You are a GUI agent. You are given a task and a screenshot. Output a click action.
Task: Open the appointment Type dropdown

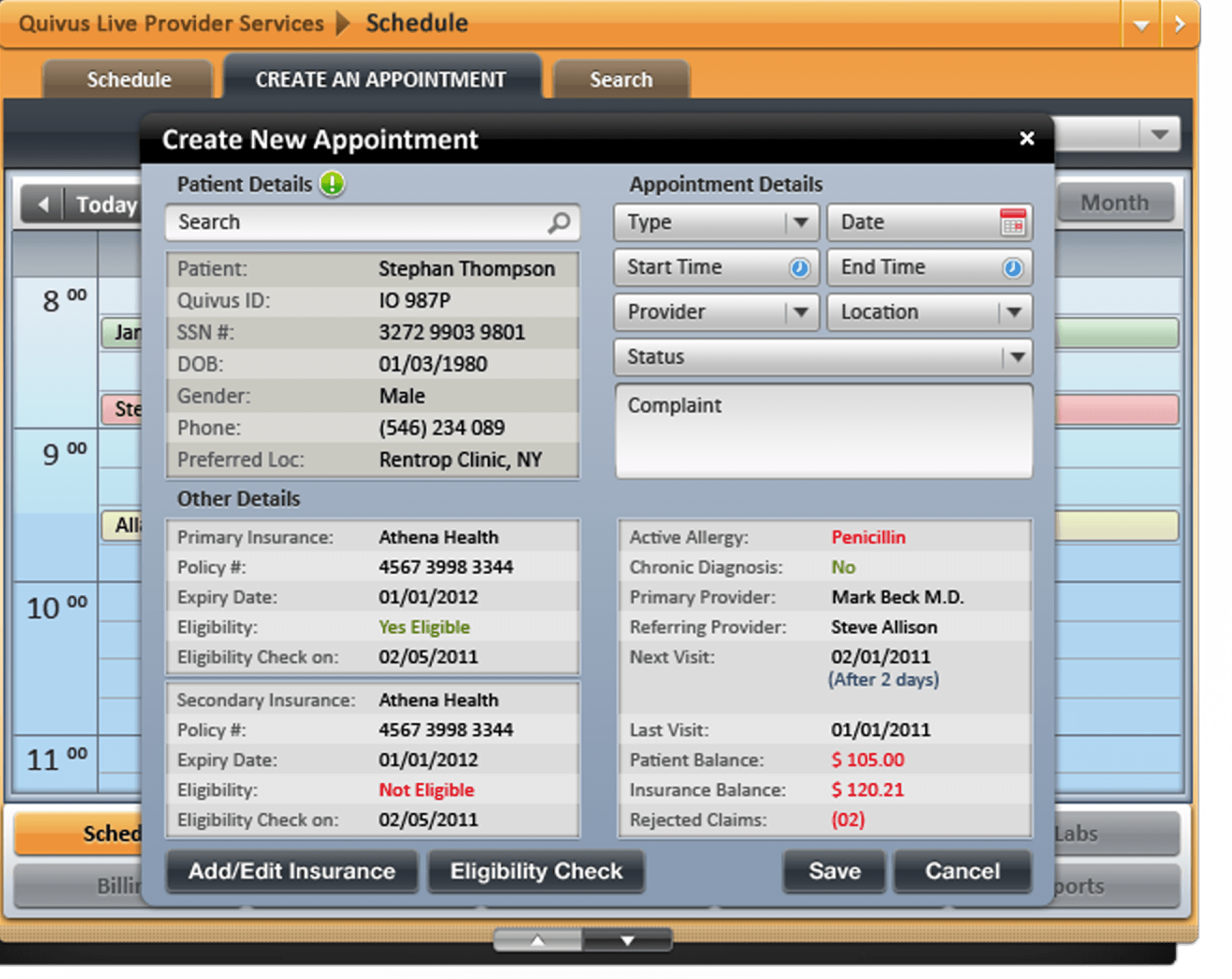[x=801, y=222]
